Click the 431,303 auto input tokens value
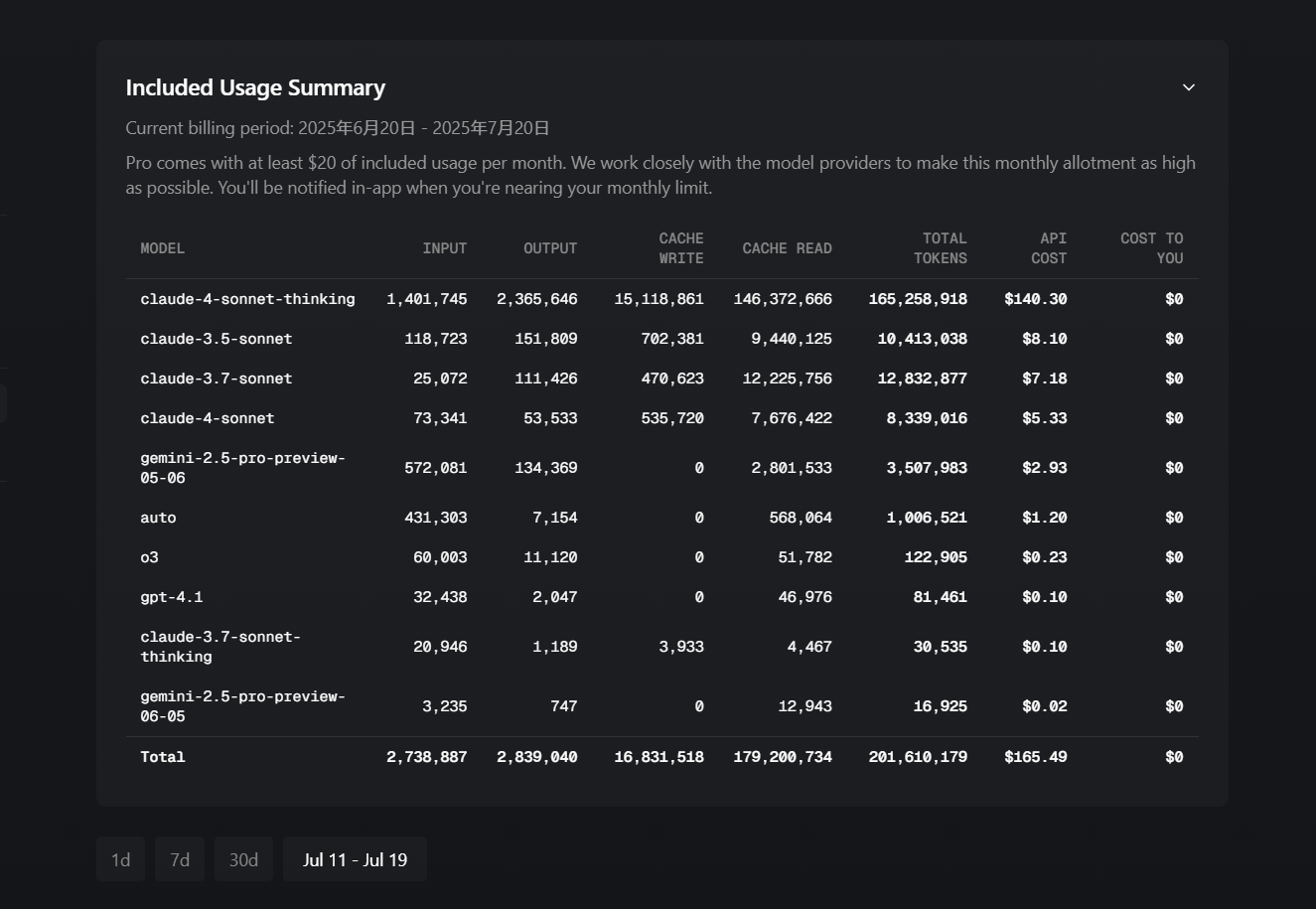Screen dimensions: 1316x909 (436, 518)
